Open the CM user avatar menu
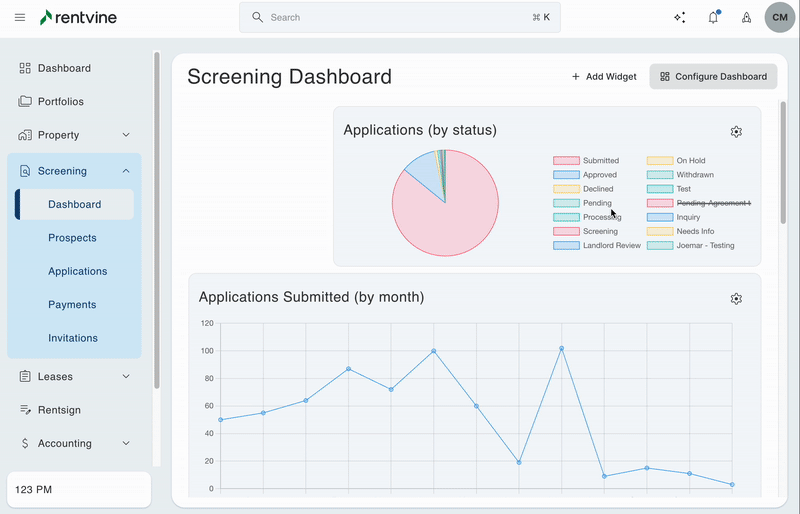800x514 pixels. pos(779,17)
